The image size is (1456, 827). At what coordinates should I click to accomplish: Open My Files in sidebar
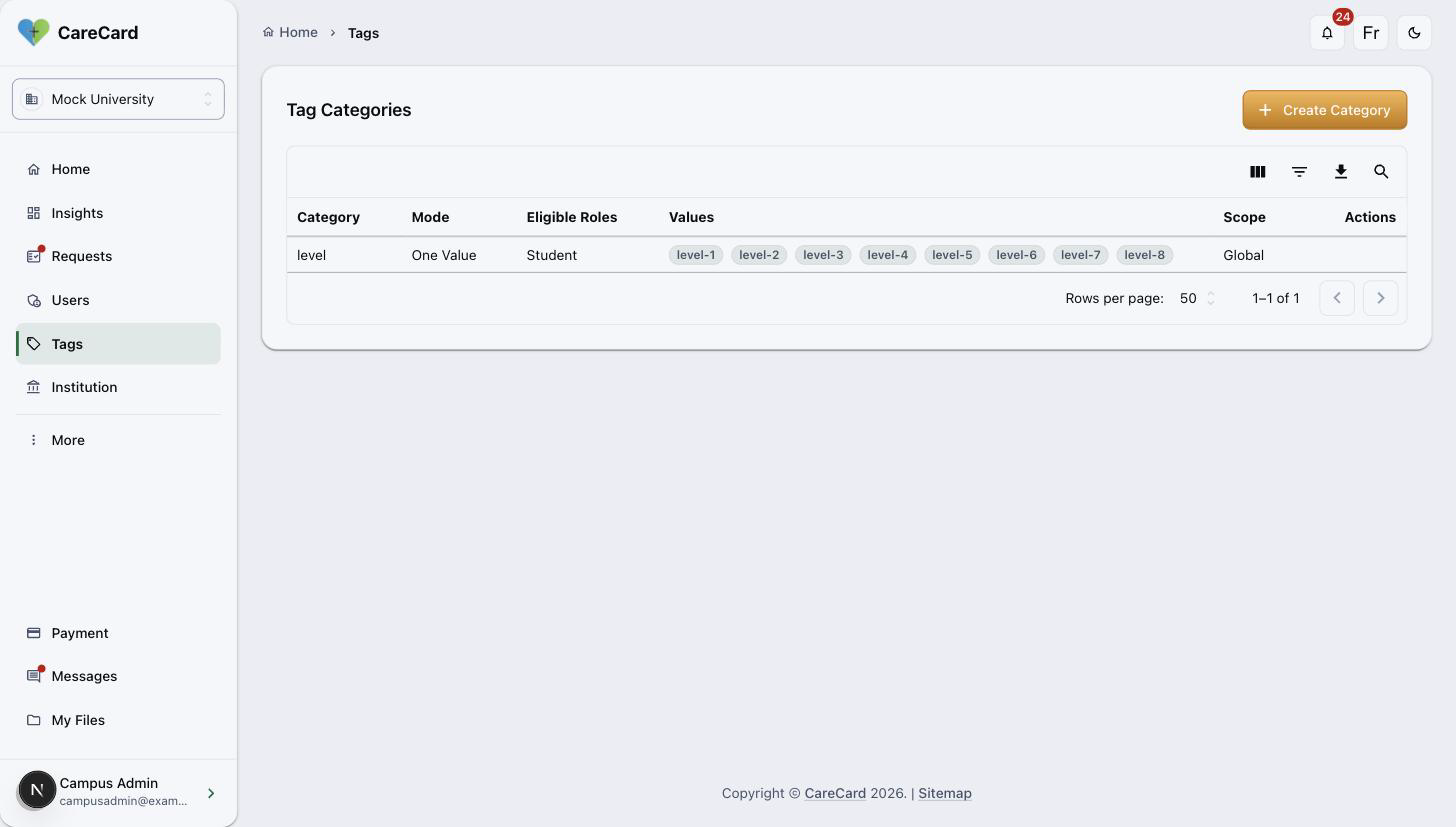tap(118, 720)
